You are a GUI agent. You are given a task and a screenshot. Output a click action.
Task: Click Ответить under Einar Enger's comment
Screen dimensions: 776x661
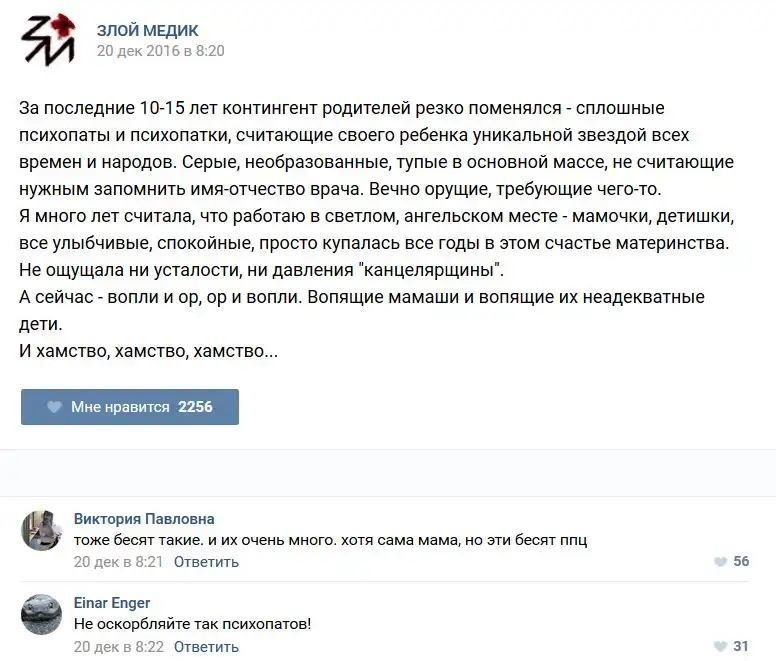[x=206, y=646]
